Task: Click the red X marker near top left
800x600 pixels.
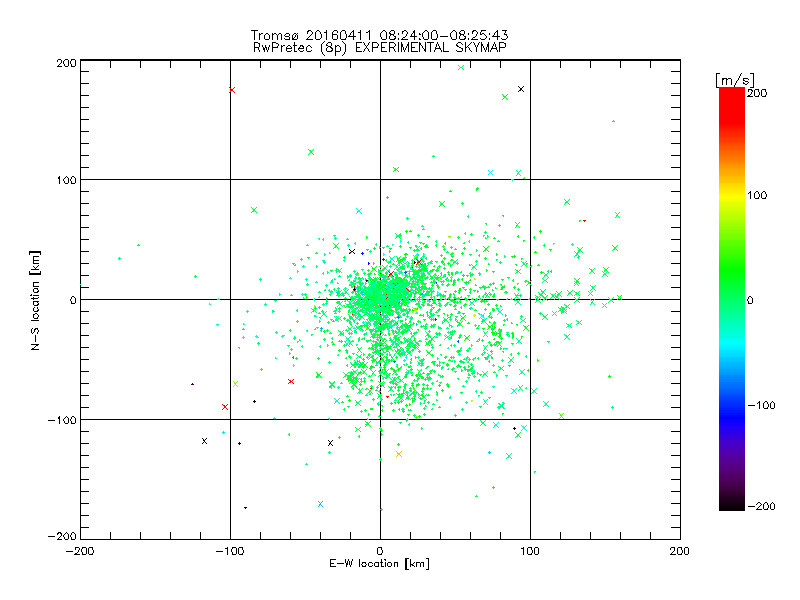Action: point(232,90)
